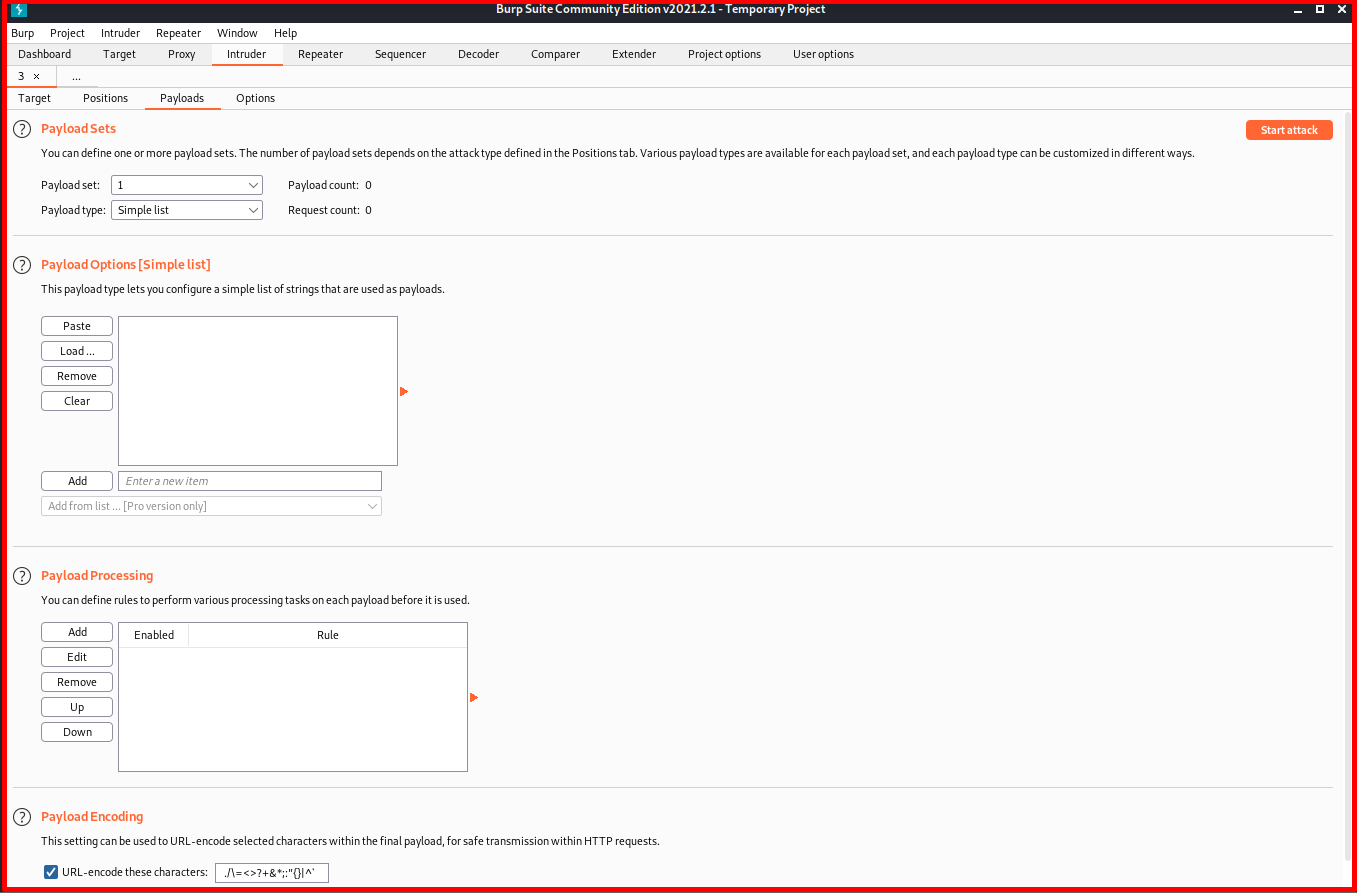
Task: Open help for Payload Sets section
Action: point(22,129)
